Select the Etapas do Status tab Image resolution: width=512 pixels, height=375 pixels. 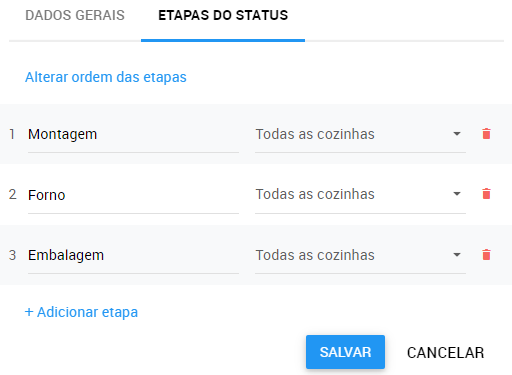point(223,16)
